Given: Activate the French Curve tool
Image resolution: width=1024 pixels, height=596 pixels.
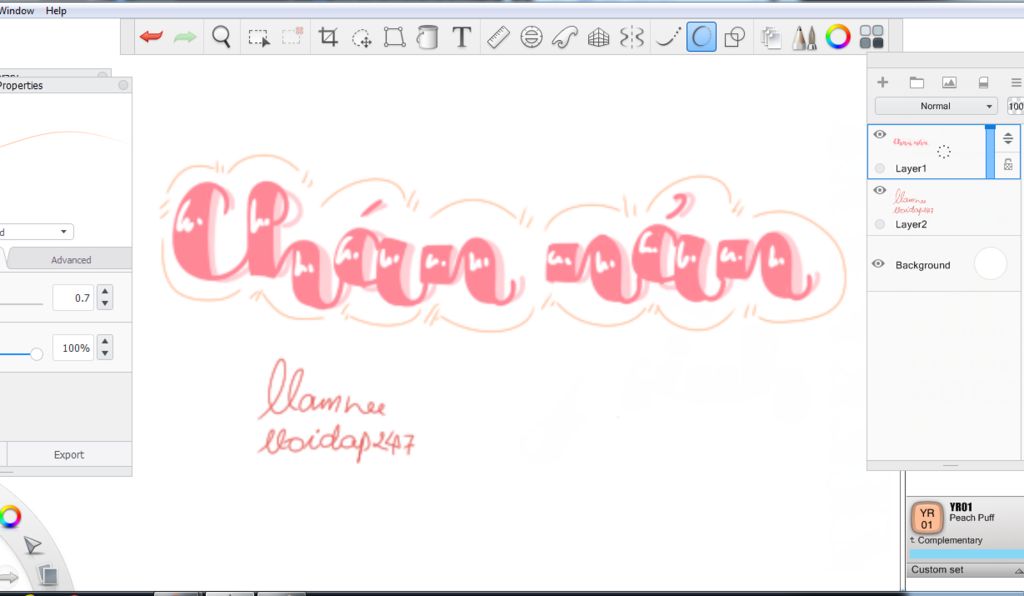Looking at the screenshot, I should pyautogui.click(x=565, y=37).
